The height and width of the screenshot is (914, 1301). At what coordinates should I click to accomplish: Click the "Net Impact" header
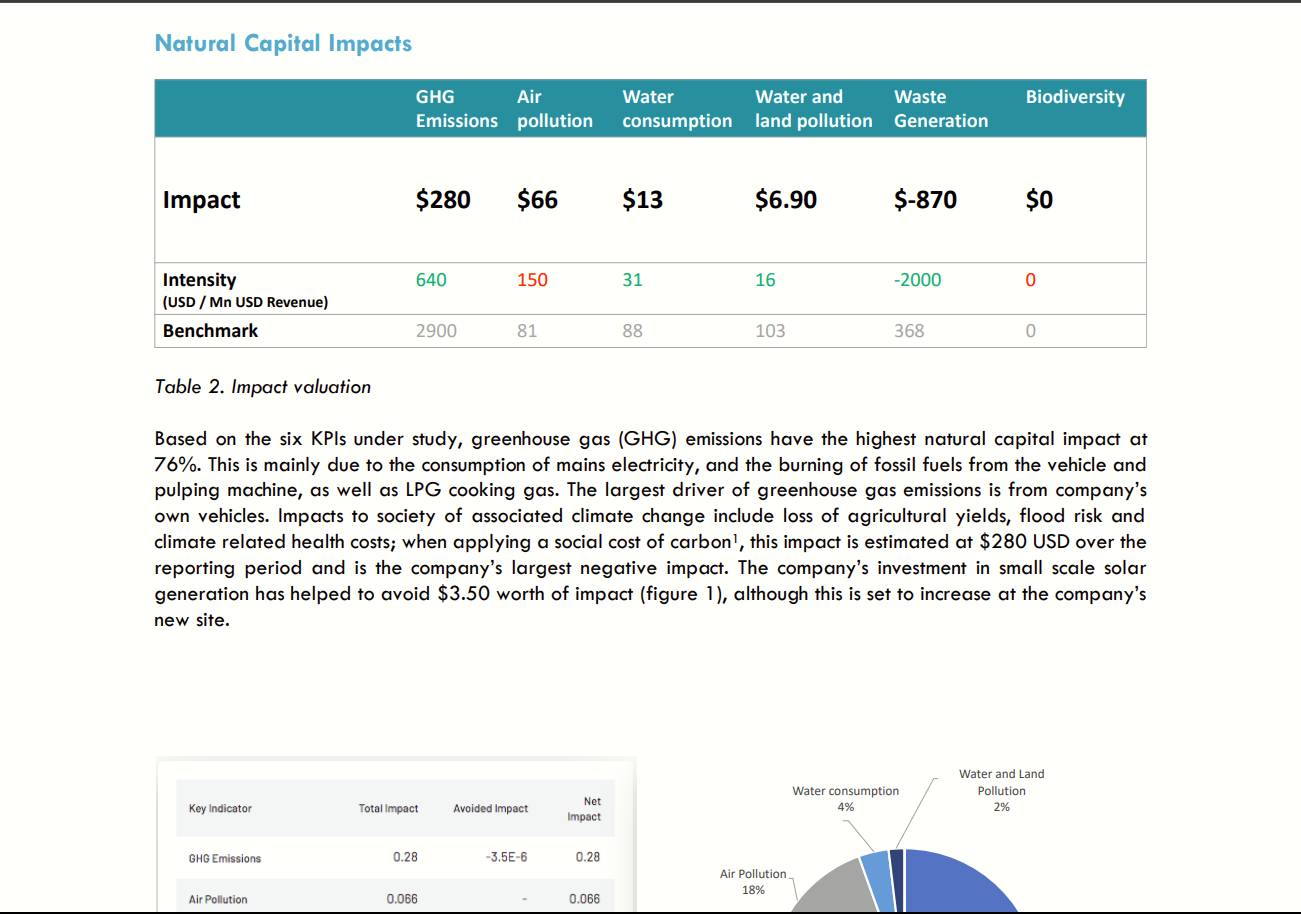pos(584,809)
